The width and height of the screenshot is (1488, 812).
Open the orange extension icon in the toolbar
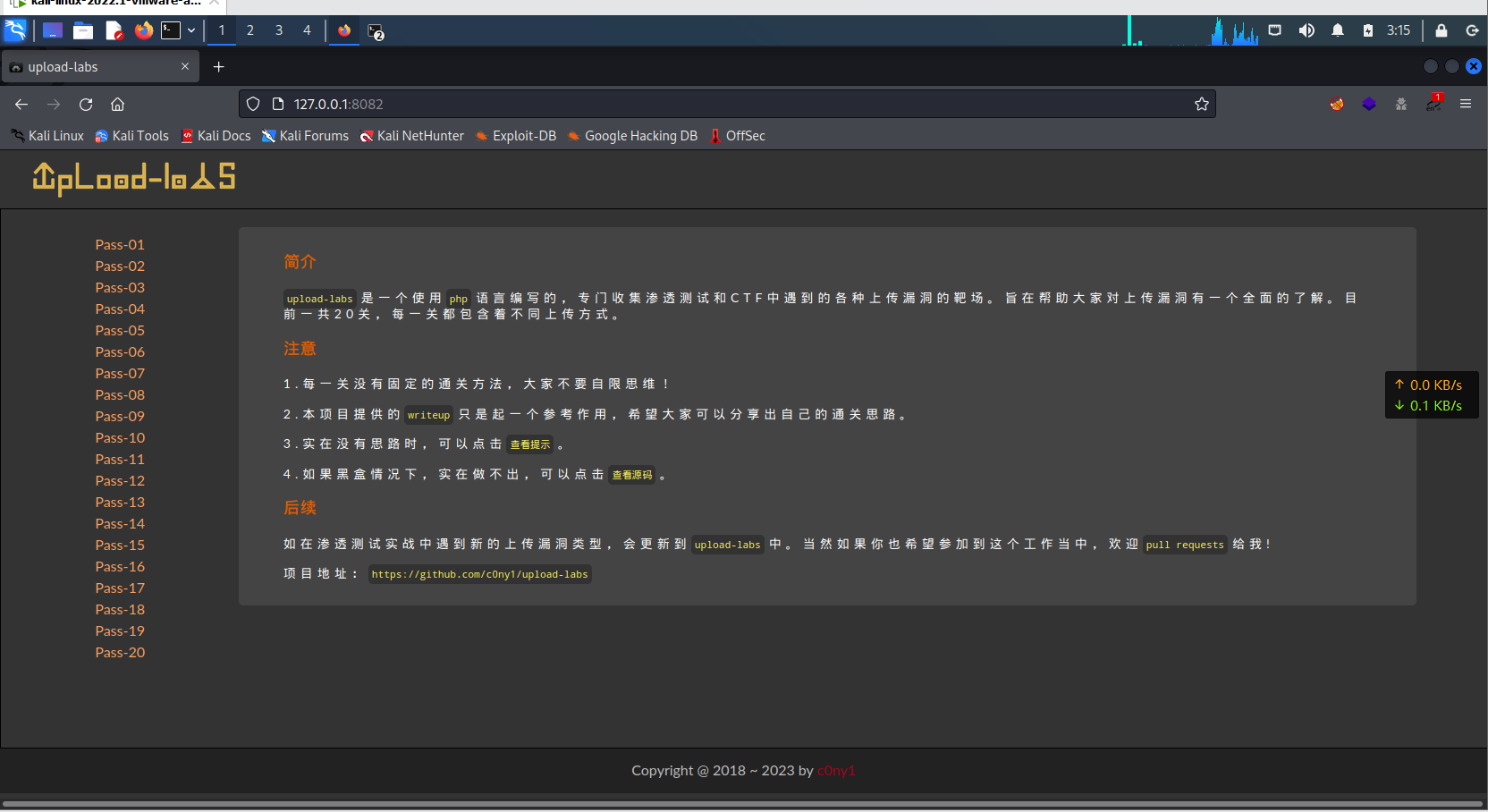coord(1337,104)
